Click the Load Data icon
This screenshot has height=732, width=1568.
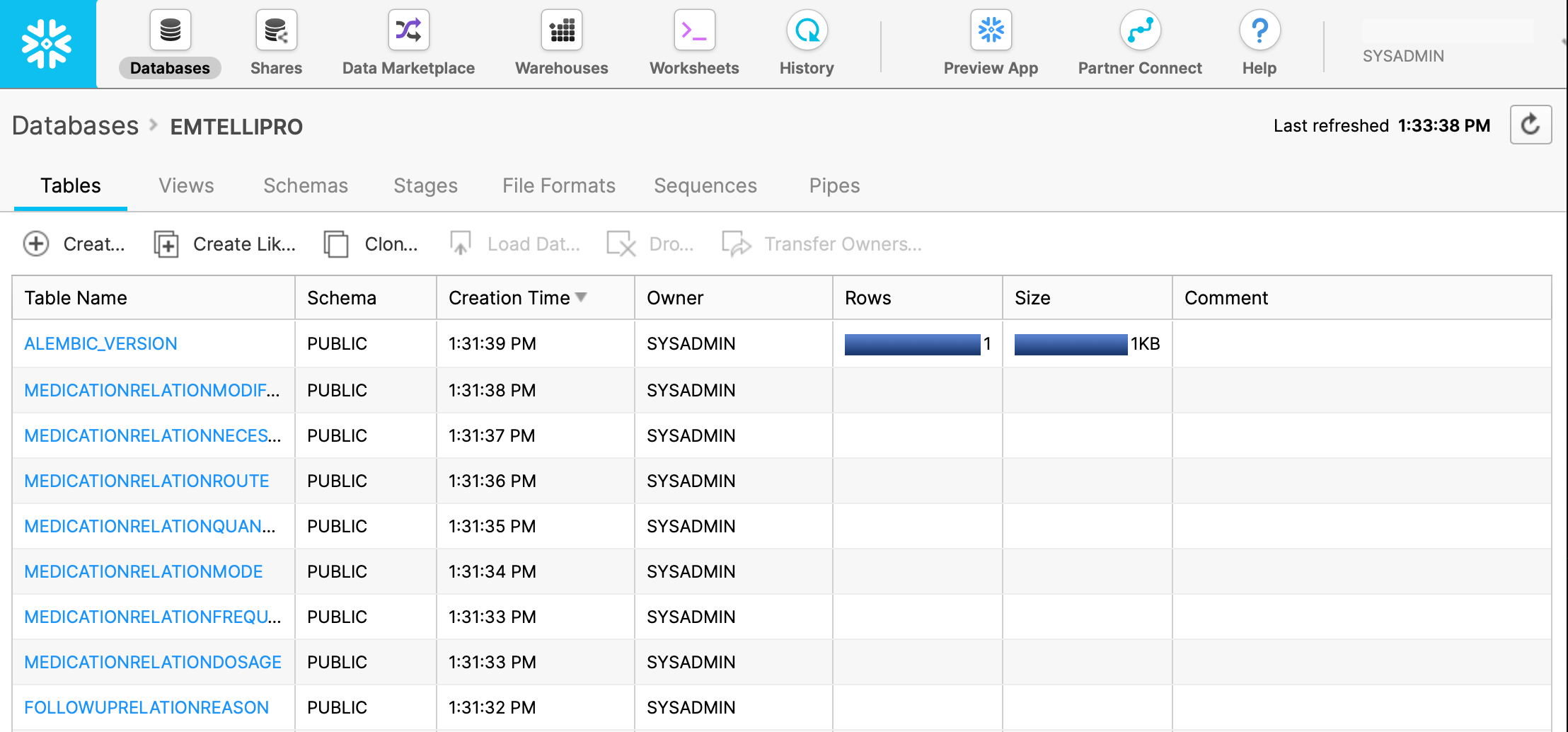pos(461,244)
